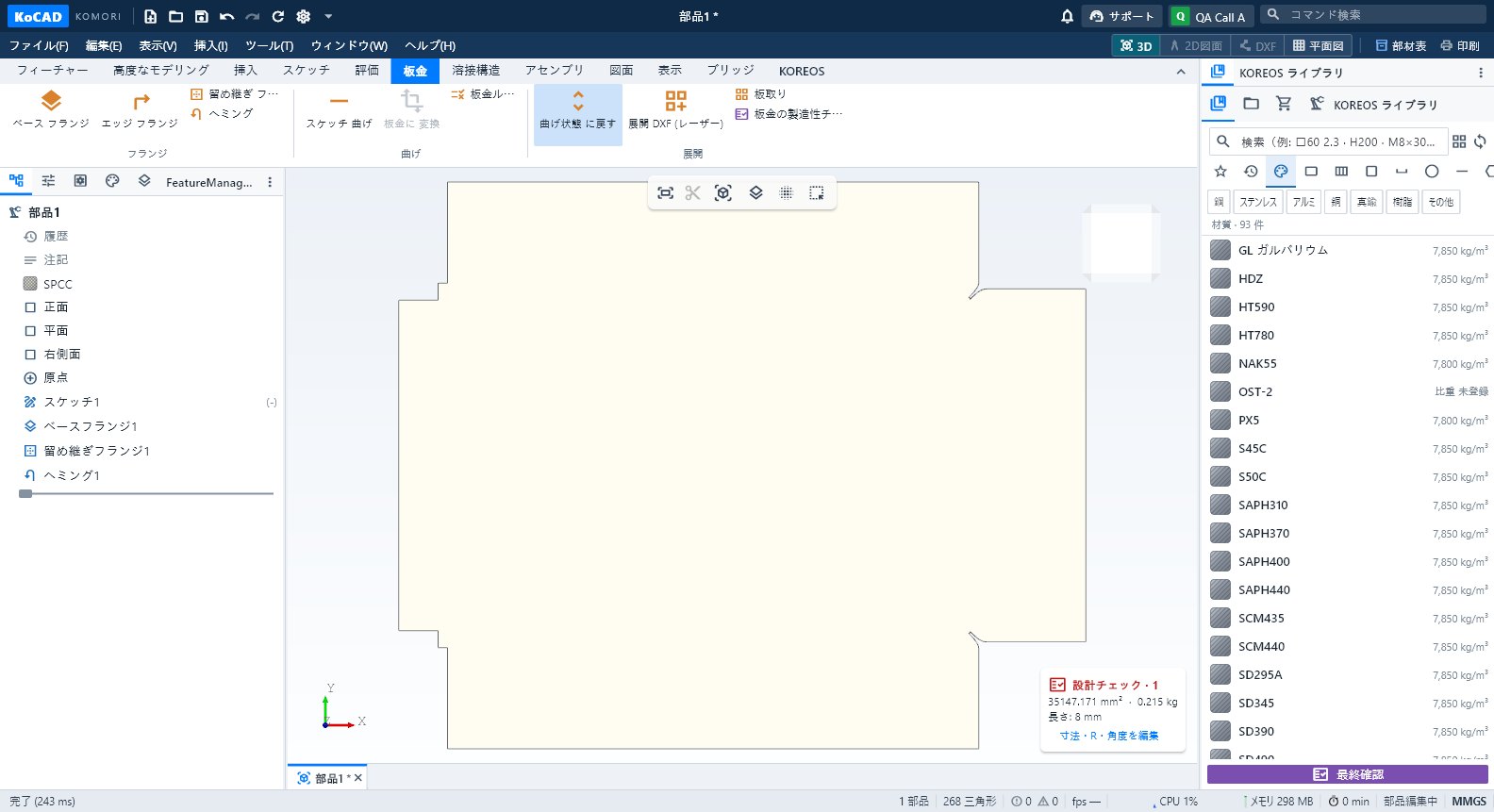Click the box selection icon in viewport toolbar
The width and height of the screenshot is (1494, 812).
click(x=817, y=192)
